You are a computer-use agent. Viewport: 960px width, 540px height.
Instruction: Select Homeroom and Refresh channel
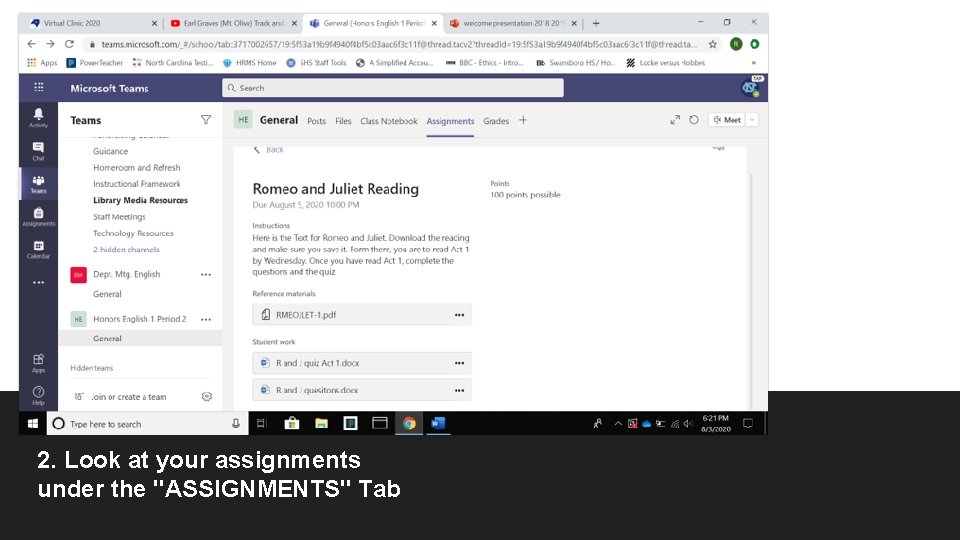tap(137, 167)
